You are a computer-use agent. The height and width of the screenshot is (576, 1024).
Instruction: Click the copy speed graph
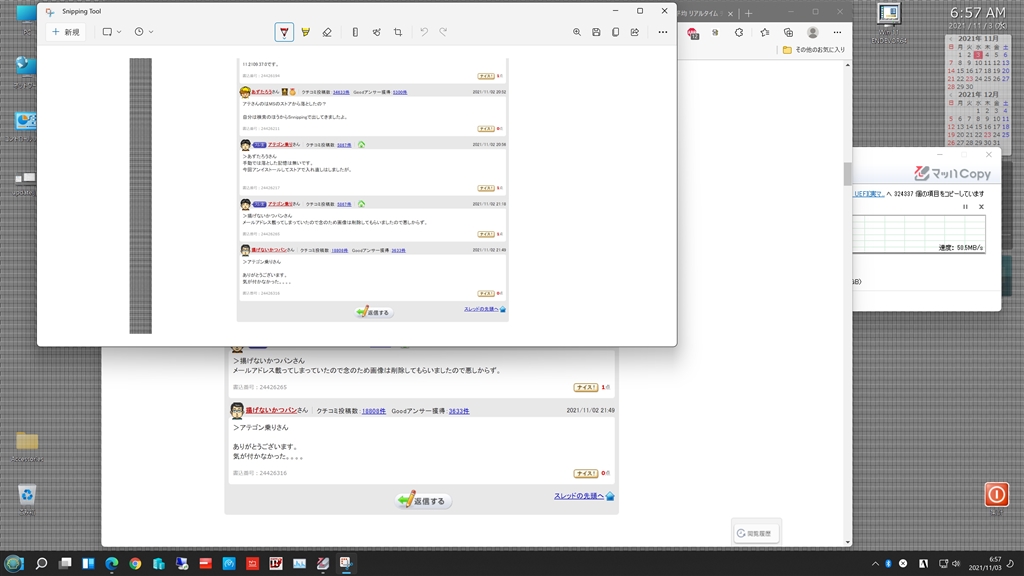point(919,233)
